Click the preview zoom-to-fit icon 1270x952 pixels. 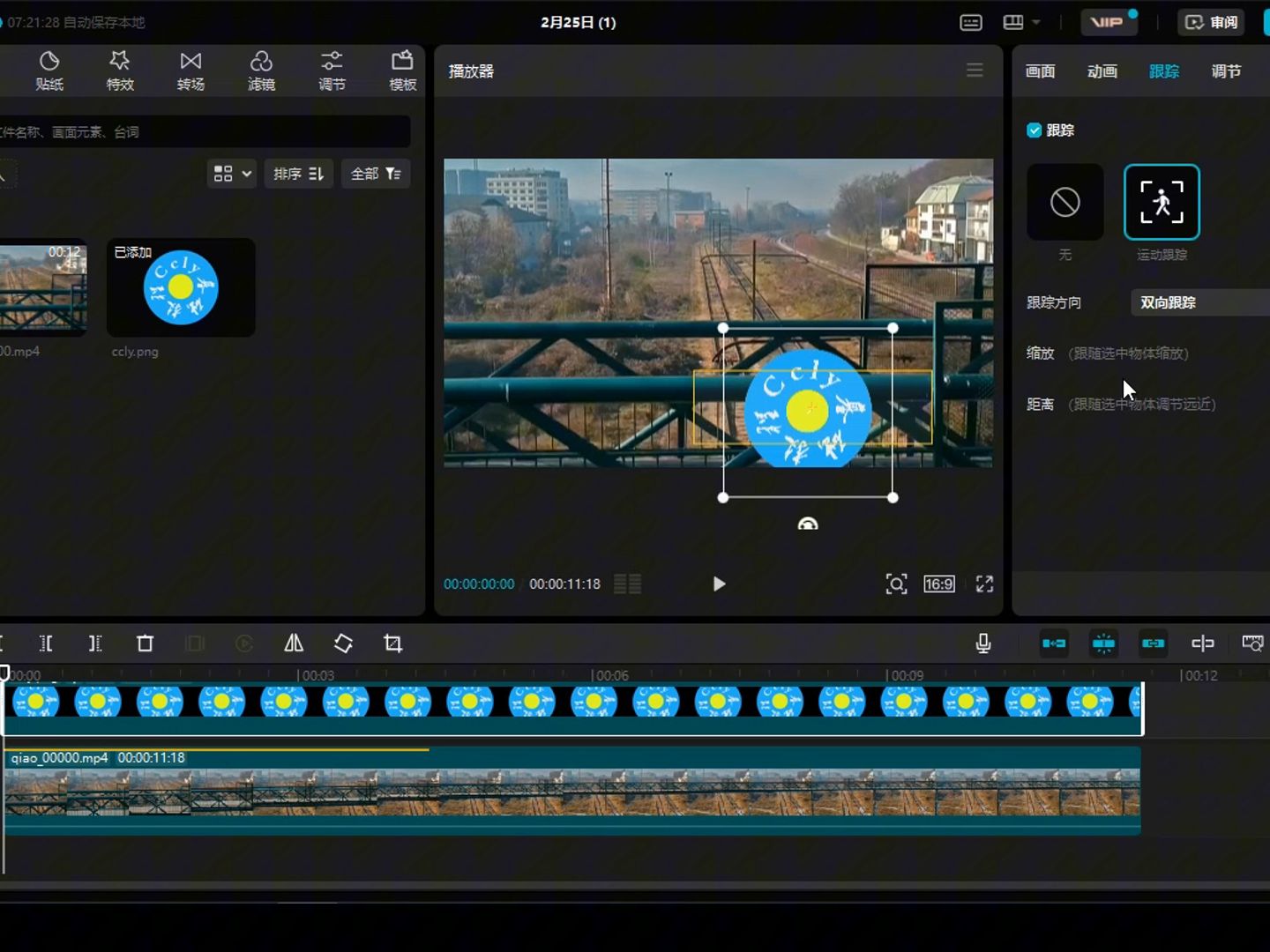(896, 584)
